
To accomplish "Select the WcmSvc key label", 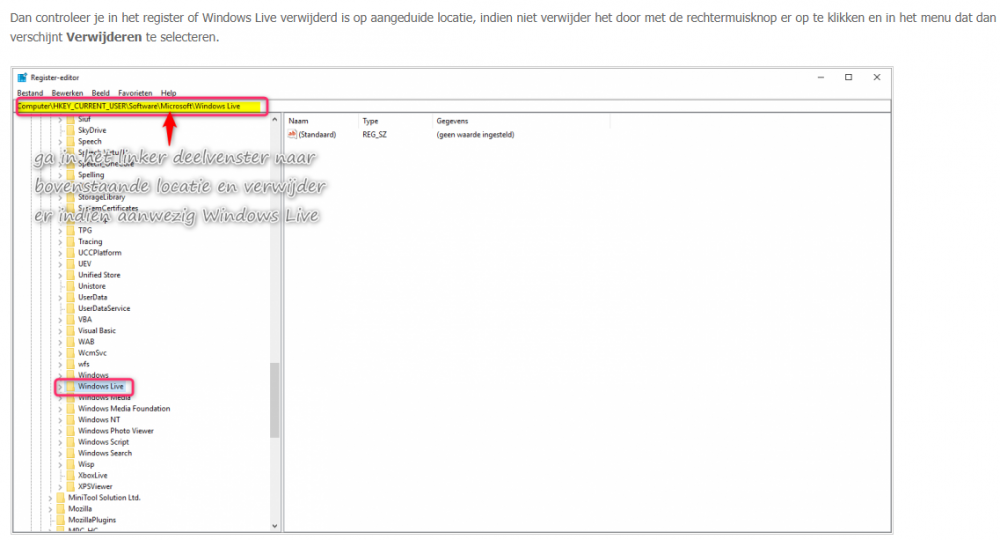I will point(92,353).
